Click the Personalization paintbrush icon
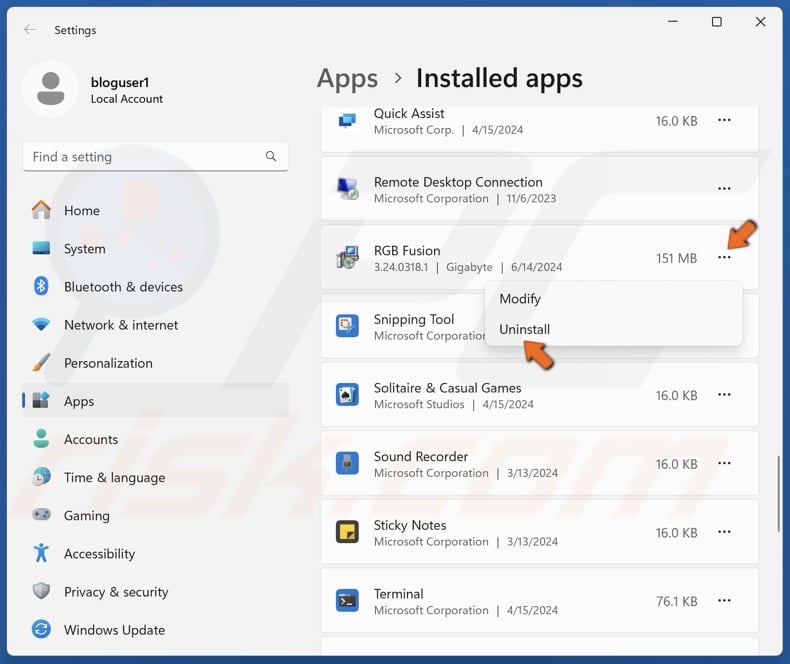Image resolution: width=790 pixels, height=664 pixels. point(41,363)
